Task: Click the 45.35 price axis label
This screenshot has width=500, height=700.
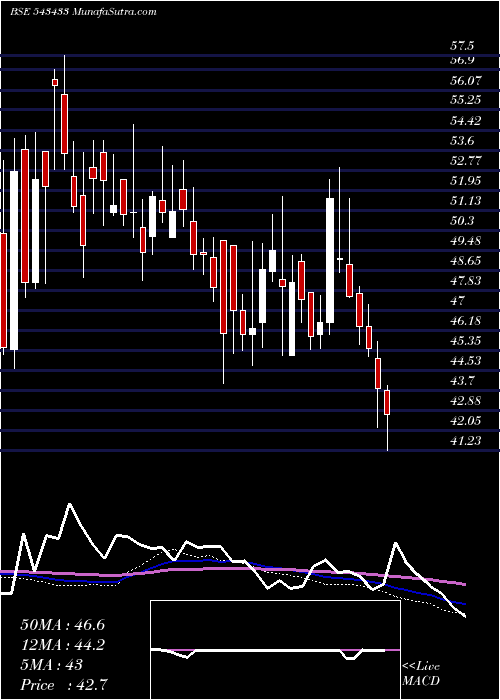Action: coord(465,341)
